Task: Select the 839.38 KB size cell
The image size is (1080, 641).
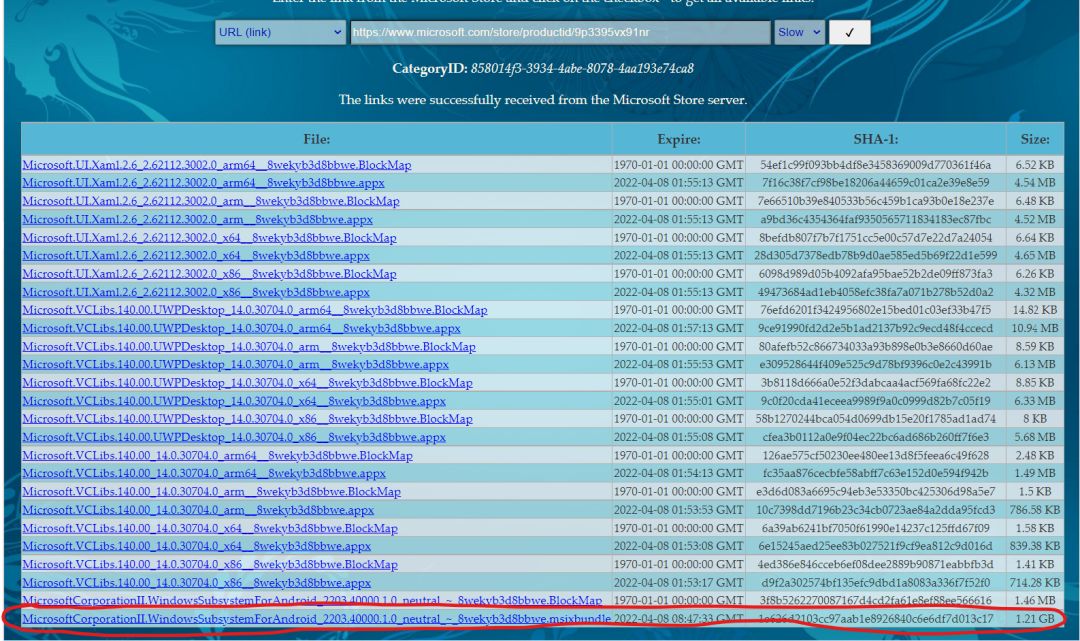Action: (1035, 546)
